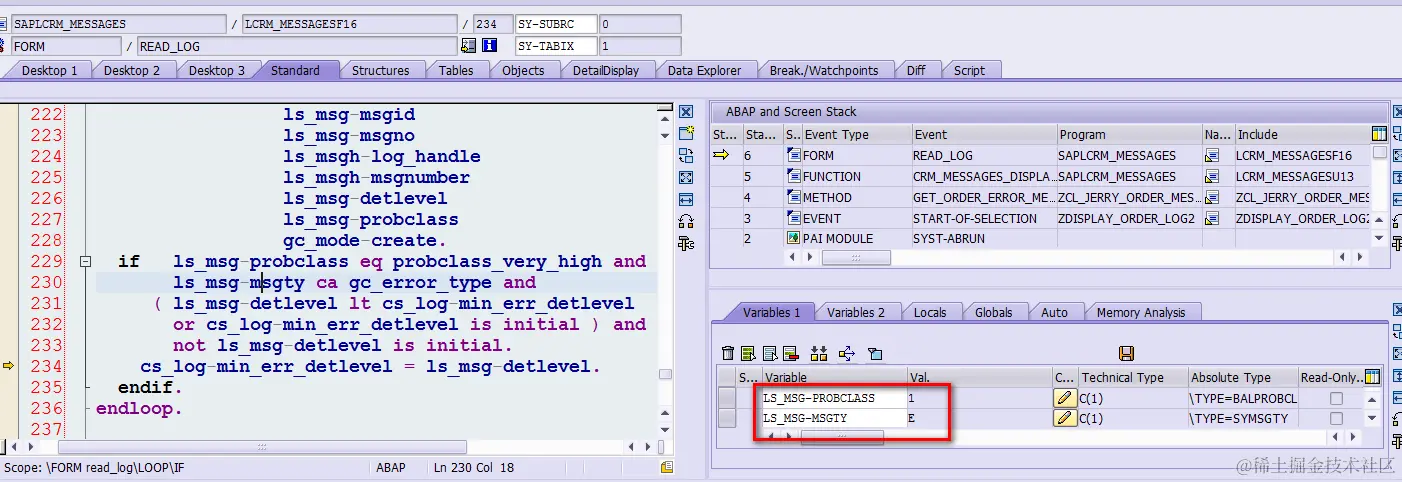Click the delete trash icon in Variables toolbar

[728, 353]
